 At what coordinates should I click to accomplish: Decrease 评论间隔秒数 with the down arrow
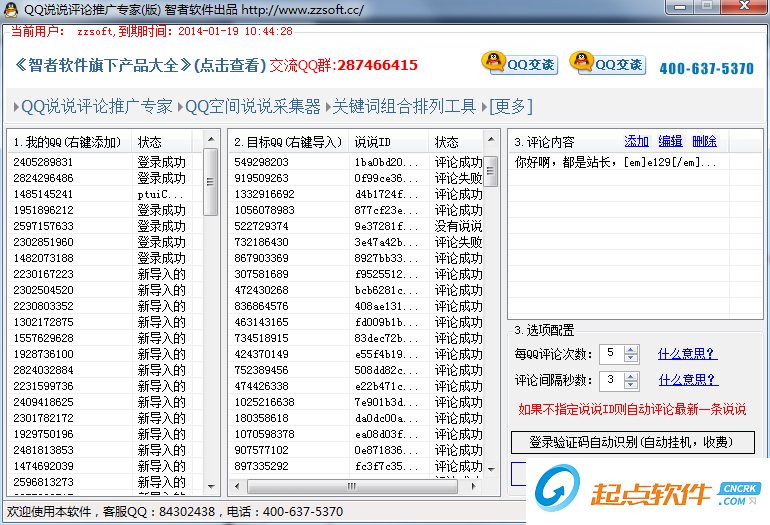[x=631, y=385]
